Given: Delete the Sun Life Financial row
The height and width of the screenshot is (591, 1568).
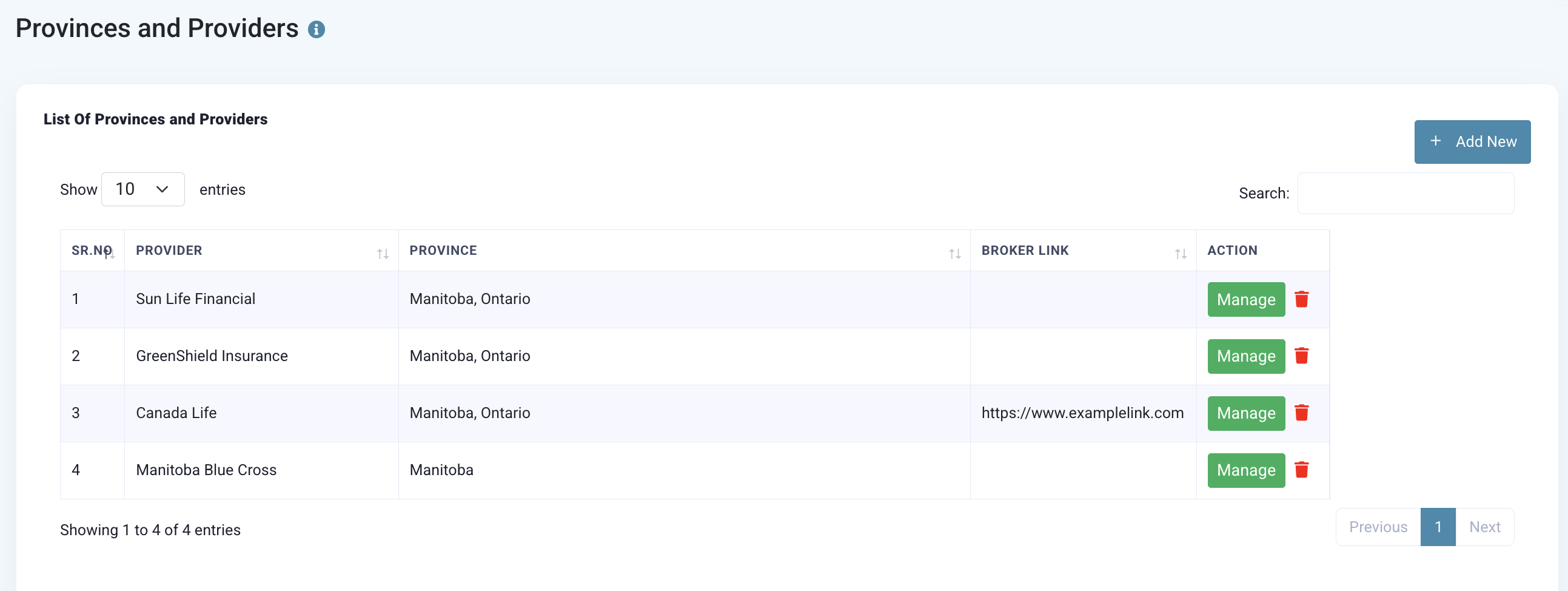Looking at the screenshot, I should click(x=1301, y=299).
